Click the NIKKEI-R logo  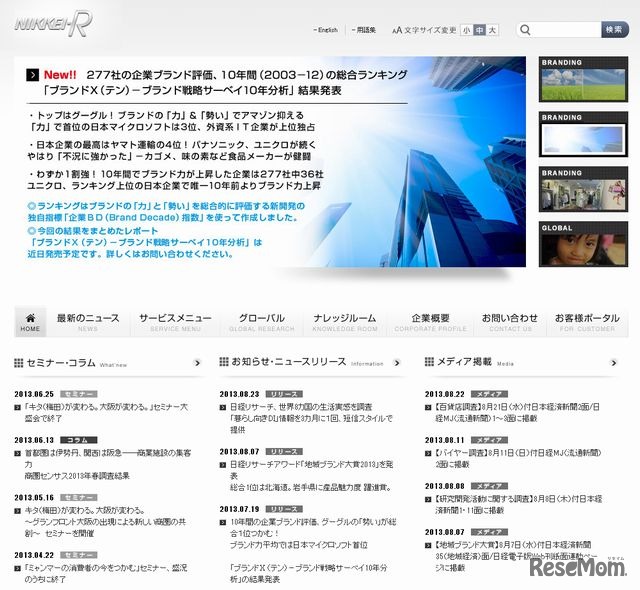[x=53, y=24]
